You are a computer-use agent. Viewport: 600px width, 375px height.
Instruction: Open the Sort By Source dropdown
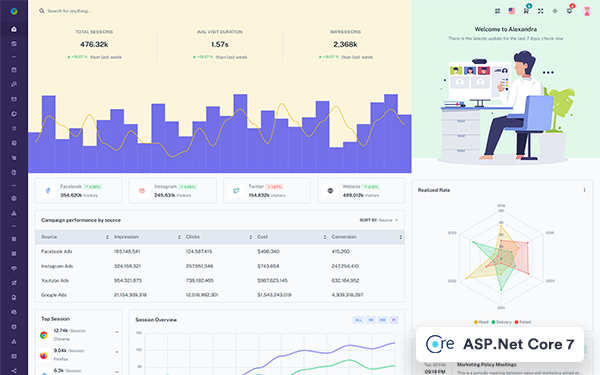tap(379, 220)
